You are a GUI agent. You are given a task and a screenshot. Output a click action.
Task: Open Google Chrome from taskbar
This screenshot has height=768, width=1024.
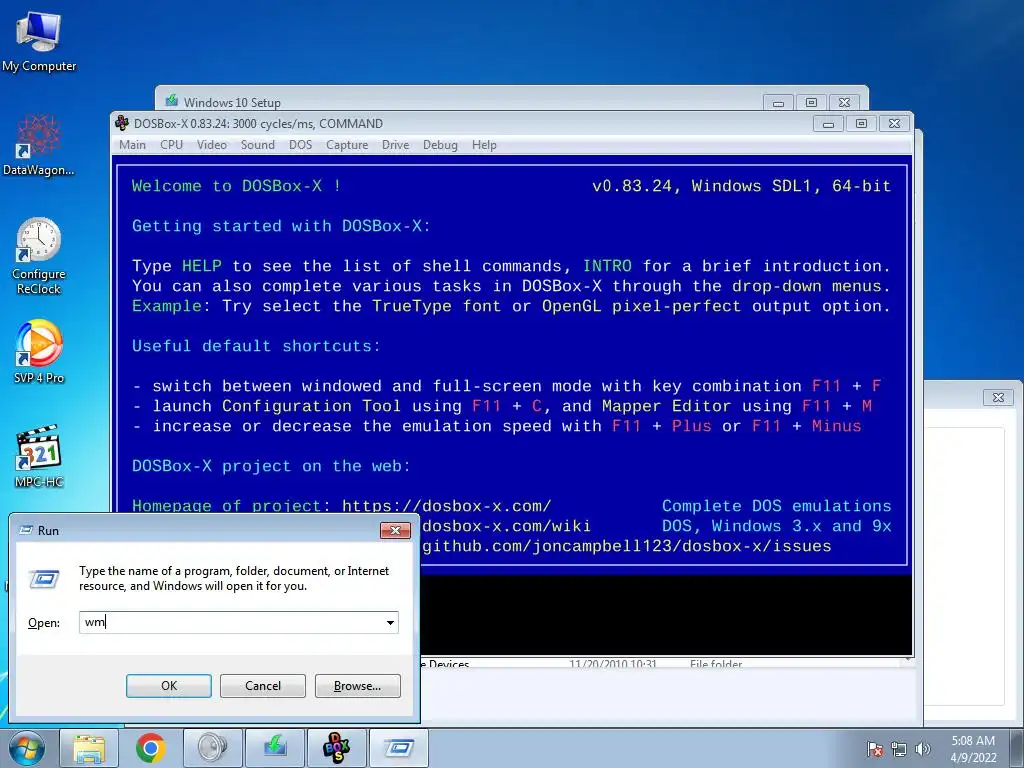coord(150,748)
